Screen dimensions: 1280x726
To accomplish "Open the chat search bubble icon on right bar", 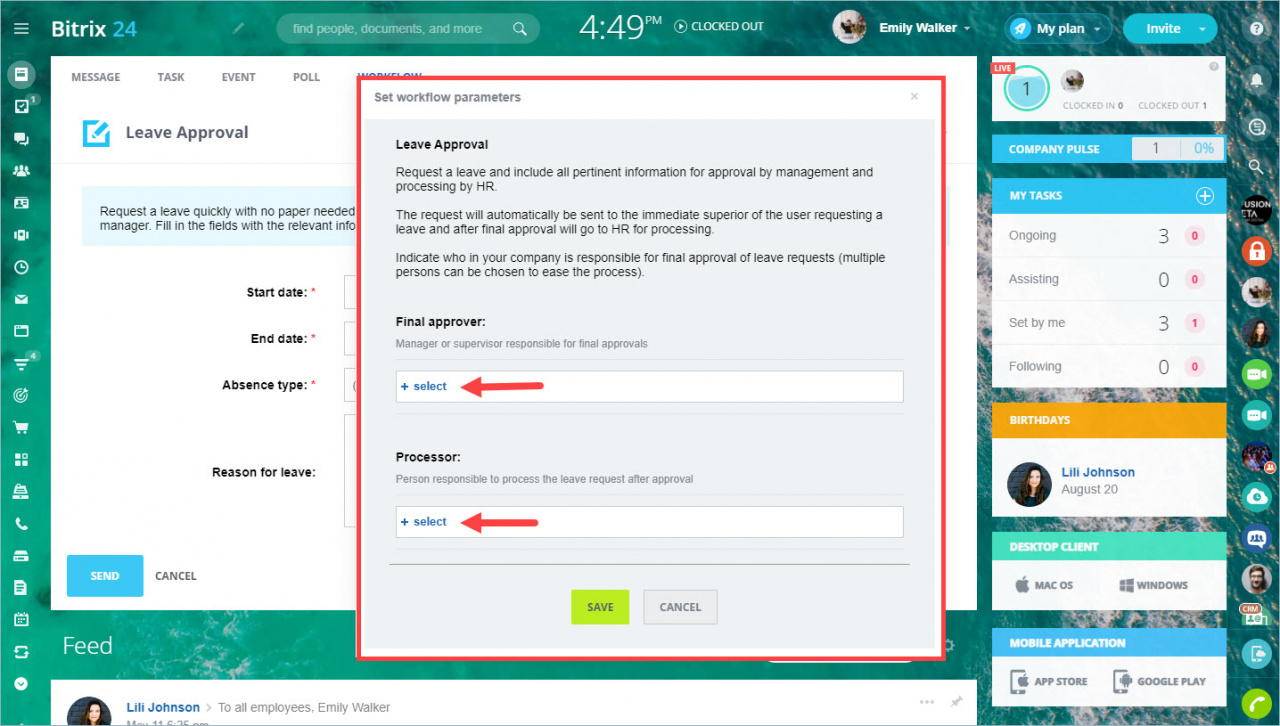I will point(1257,126).
